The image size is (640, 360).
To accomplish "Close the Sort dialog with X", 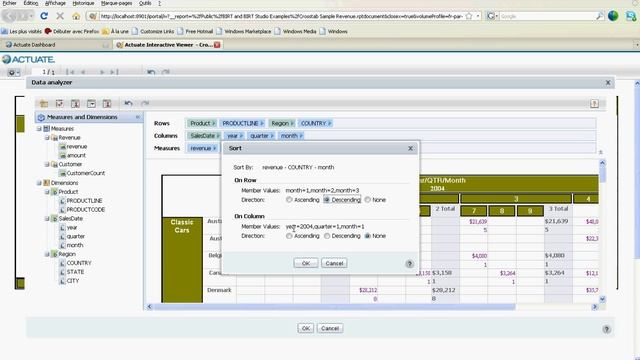I will 411,149.
